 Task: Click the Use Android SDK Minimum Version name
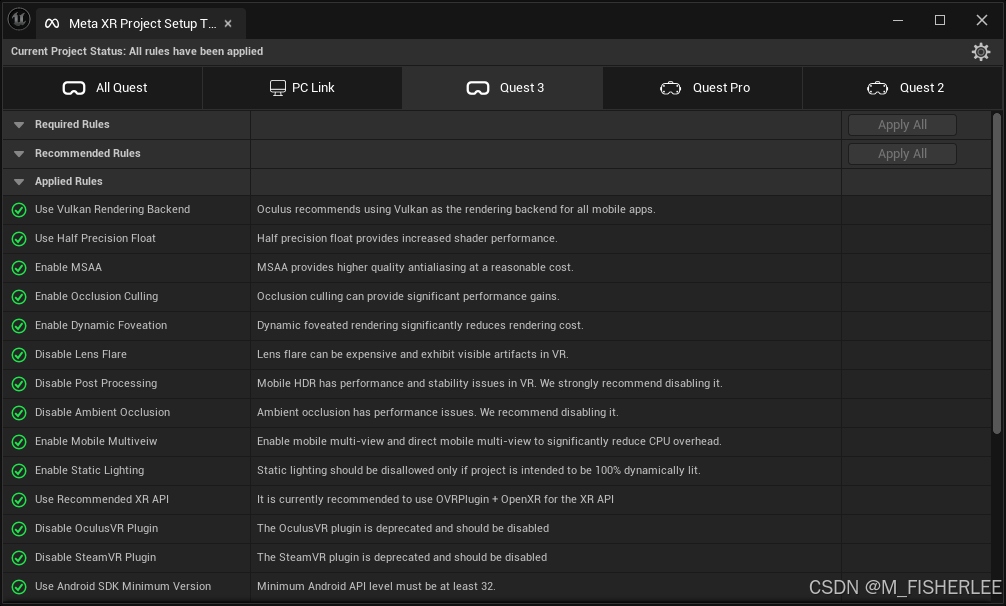pyautogui.click(x=123, y=586)
